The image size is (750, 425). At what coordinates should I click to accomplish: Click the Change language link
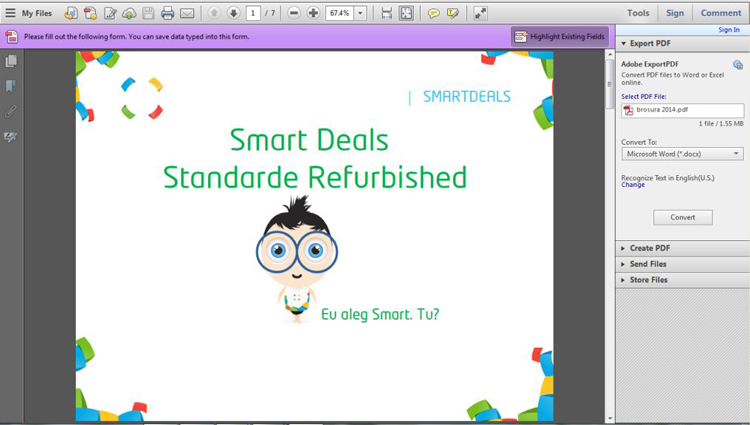tap(633, 185)
